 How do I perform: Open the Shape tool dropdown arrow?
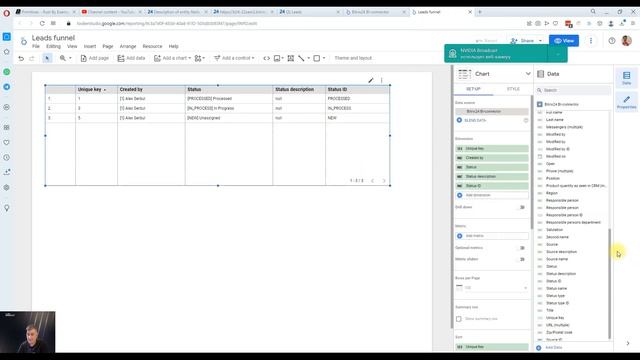click(x=324, y=58)
